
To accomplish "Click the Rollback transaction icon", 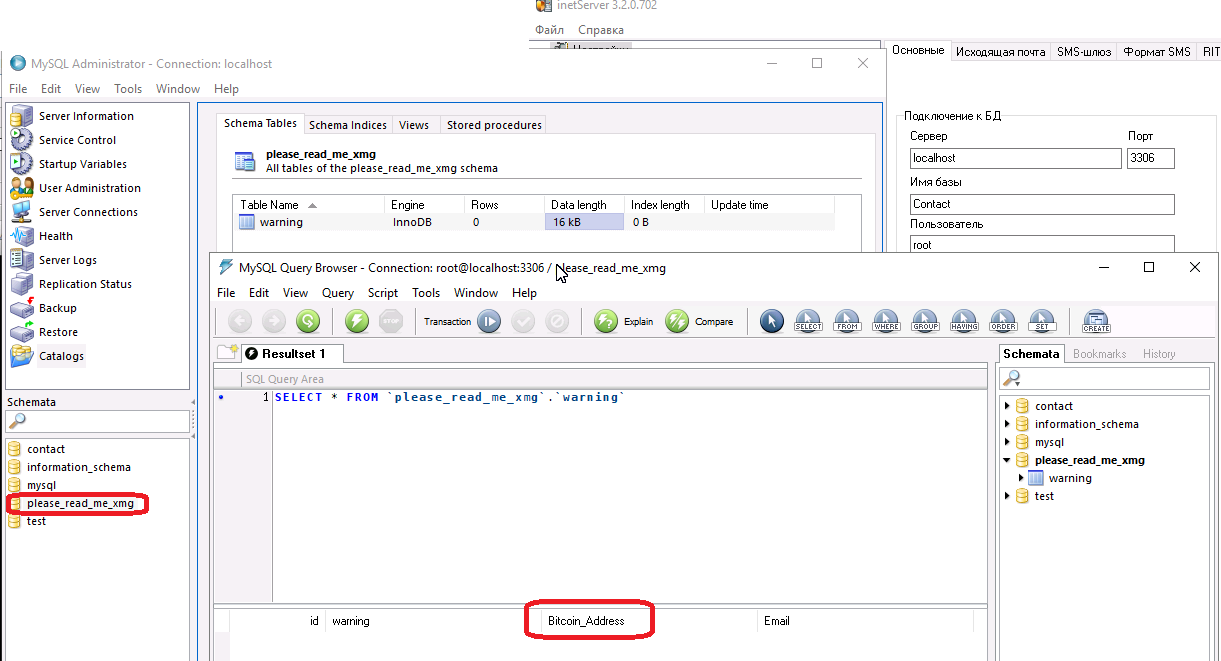I will click(557, 321).
